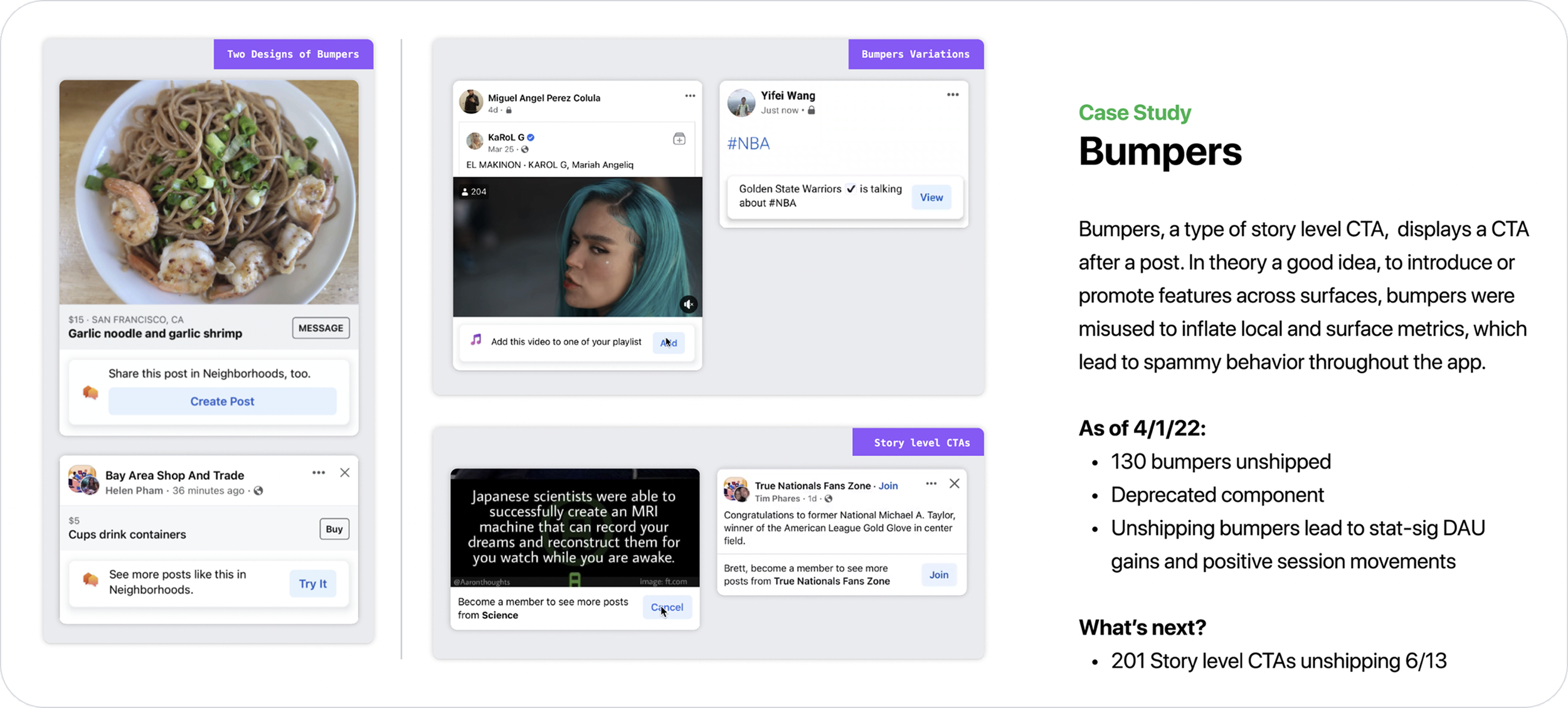Close the True Nationals Fans Zone post

(x=954, y=483)
